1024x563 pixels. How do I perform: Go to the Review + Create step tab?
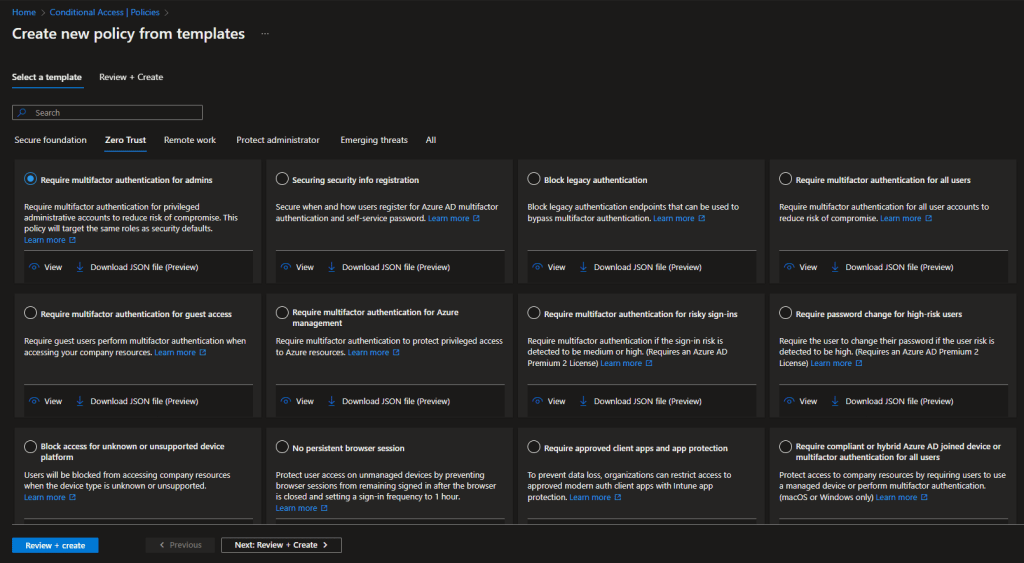tap(131, 77)
